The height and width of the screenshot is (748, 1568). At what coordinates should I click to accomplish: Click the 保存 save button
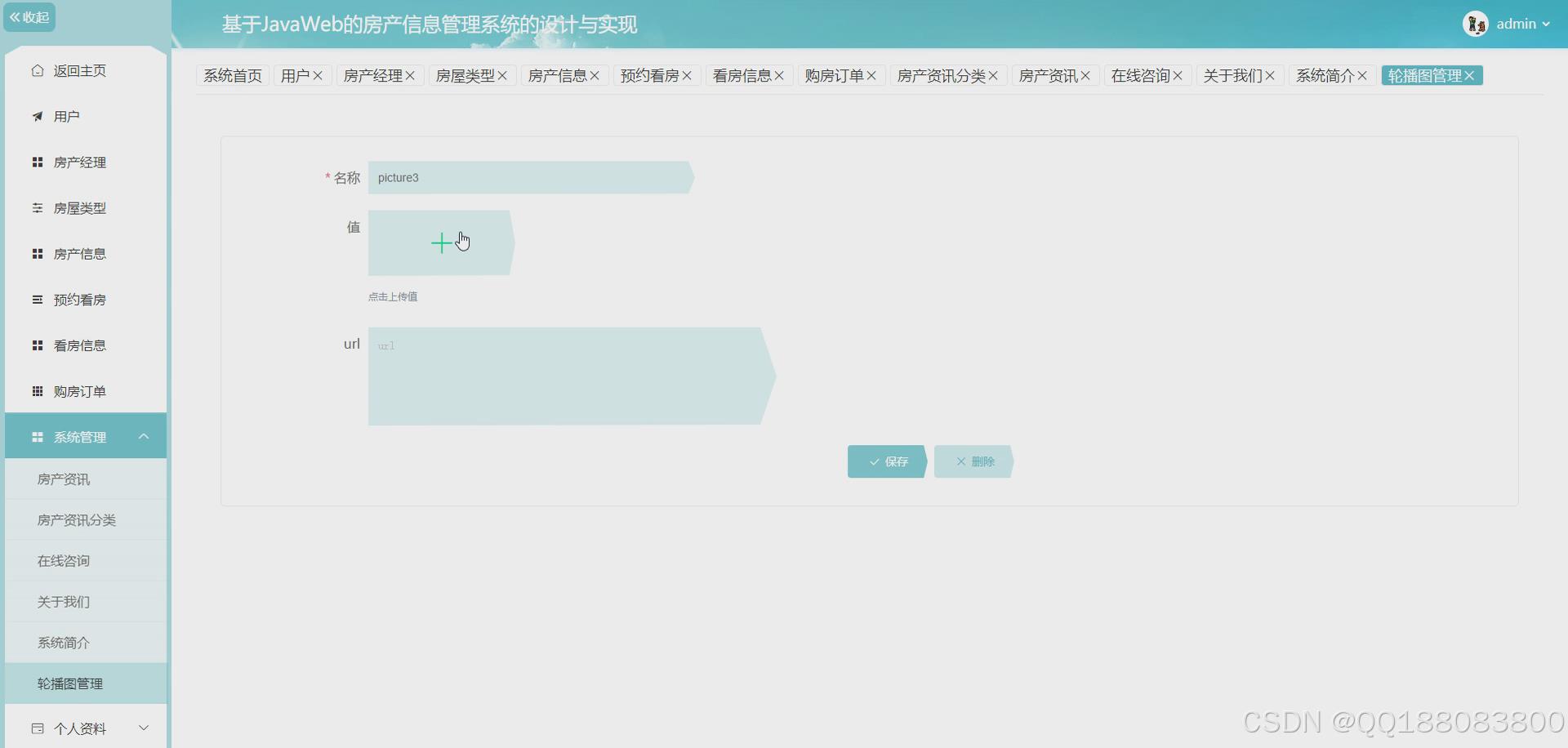pos(887,461)
